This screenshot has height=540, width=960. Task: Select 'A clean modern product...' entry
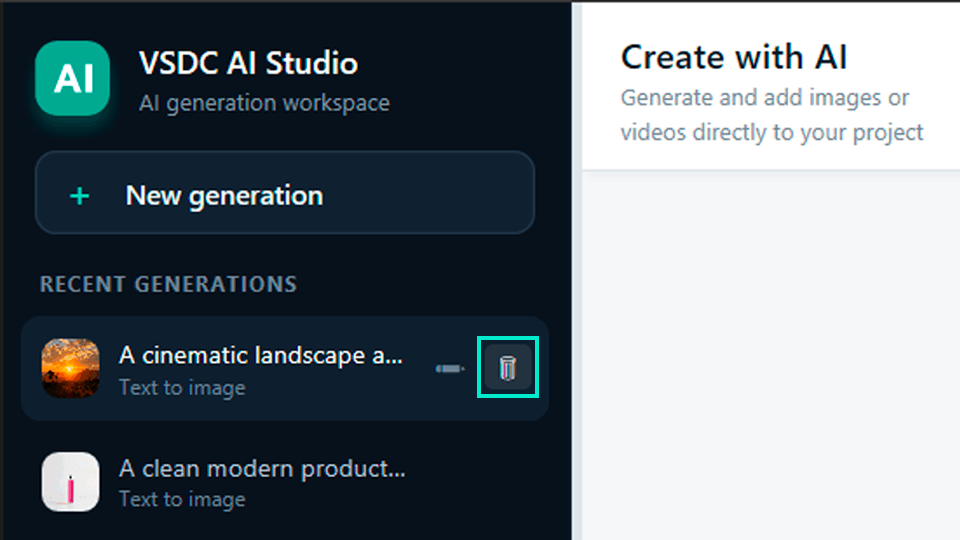tap(285, 482)
